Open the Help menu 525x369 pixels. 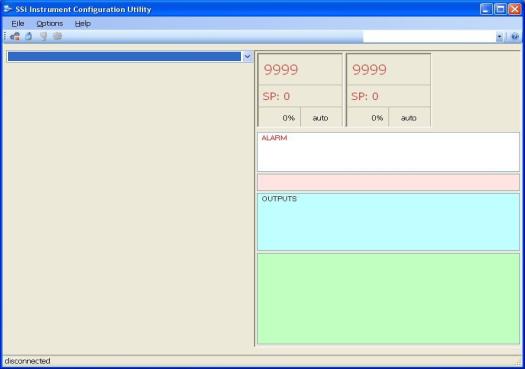coord(82,23)
